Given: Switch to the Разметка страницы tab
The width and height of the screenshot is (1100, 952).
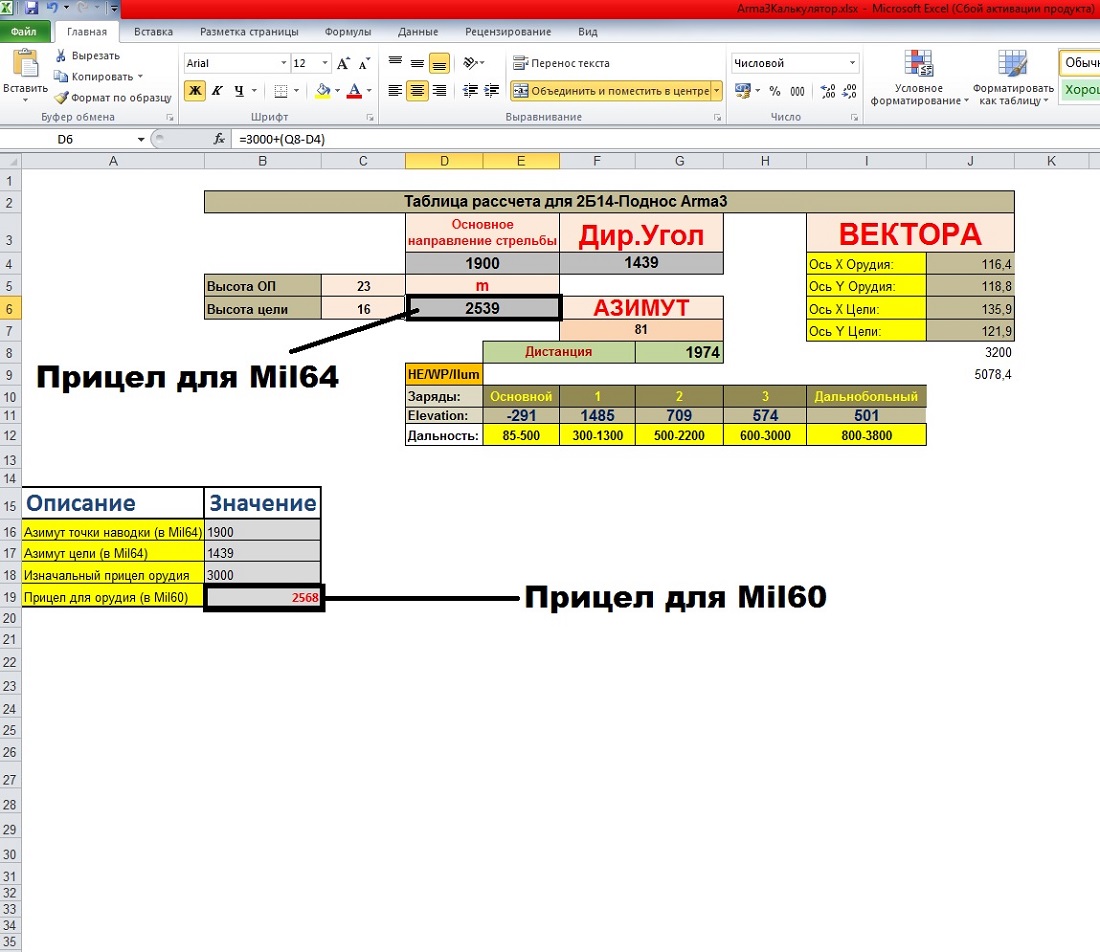Looking at the screenshot, I should pyautogui.click(x=249, y=32).
